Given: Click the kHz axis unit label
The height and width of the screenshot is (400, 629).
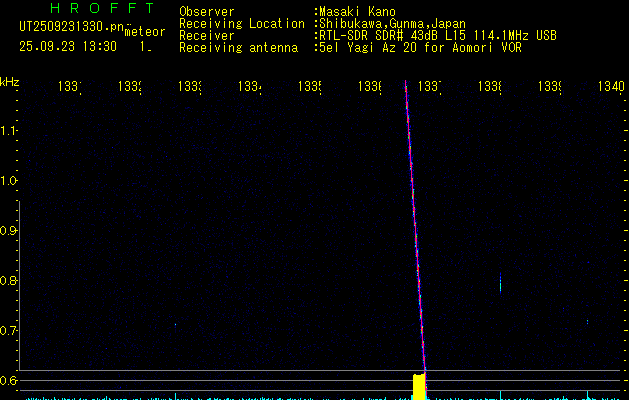Looking at the screenshot, I should pyautogui.click(x=10, y=82).
